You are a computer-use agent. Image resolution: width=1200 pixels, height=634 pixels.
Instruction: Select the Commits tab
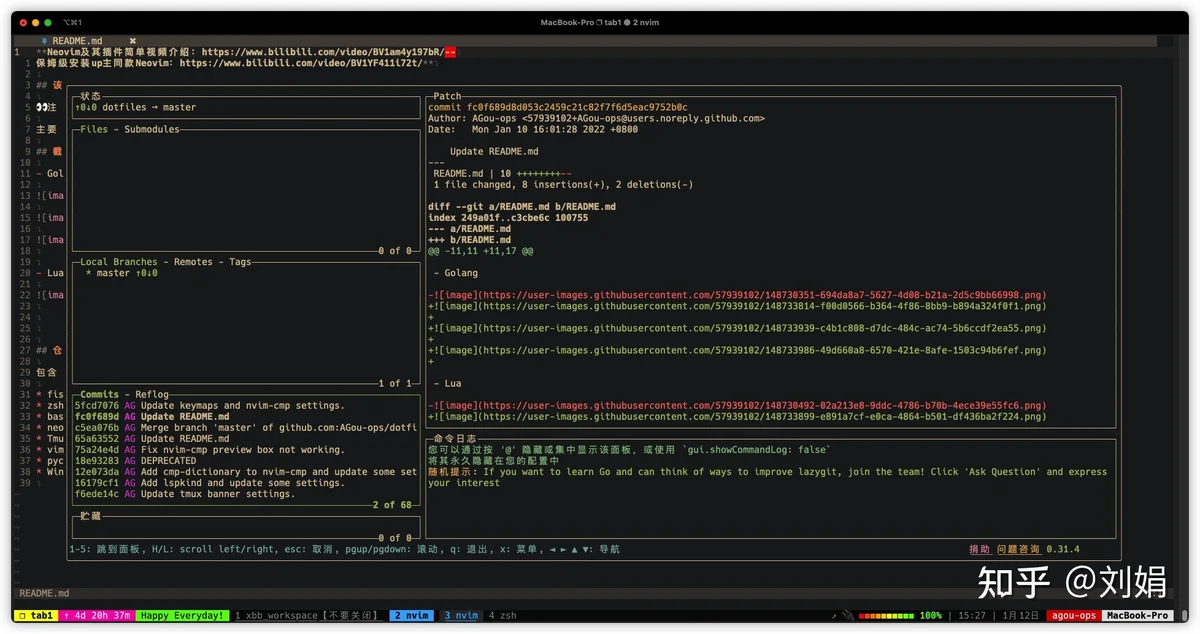tap(100, 395)
